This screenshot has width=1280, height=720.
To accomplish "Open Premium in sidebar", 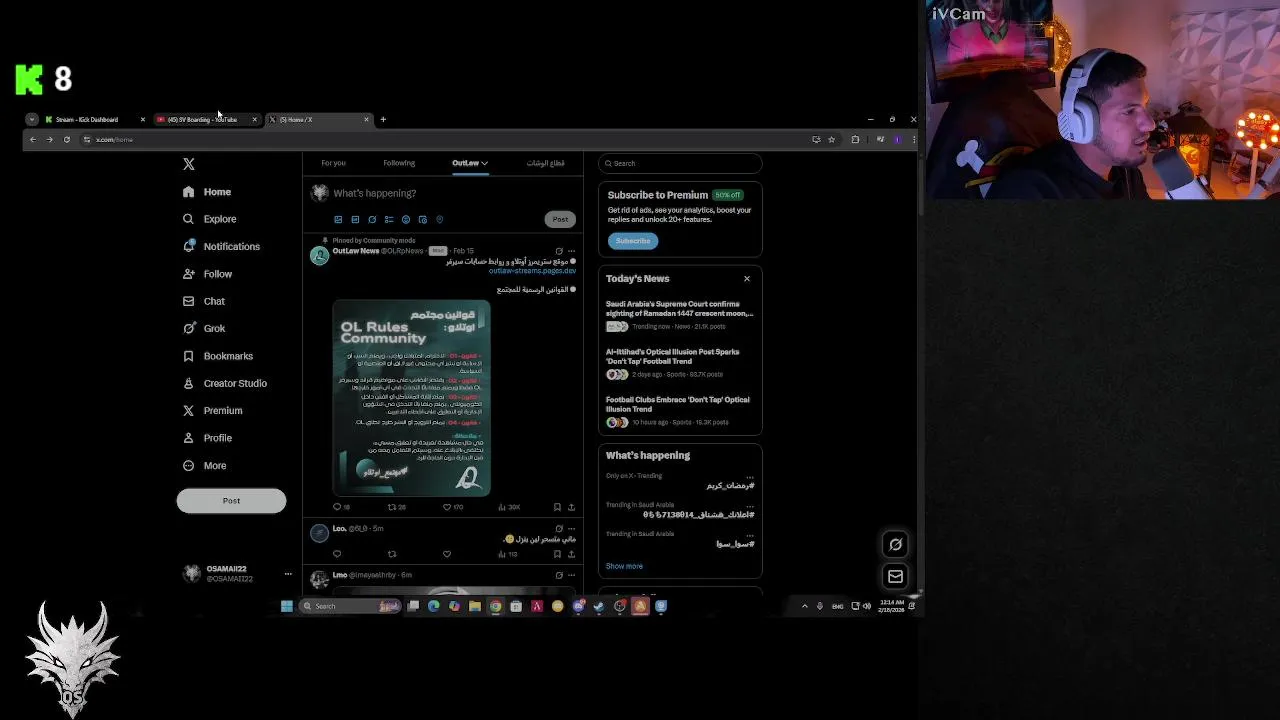I will [212, 411].
